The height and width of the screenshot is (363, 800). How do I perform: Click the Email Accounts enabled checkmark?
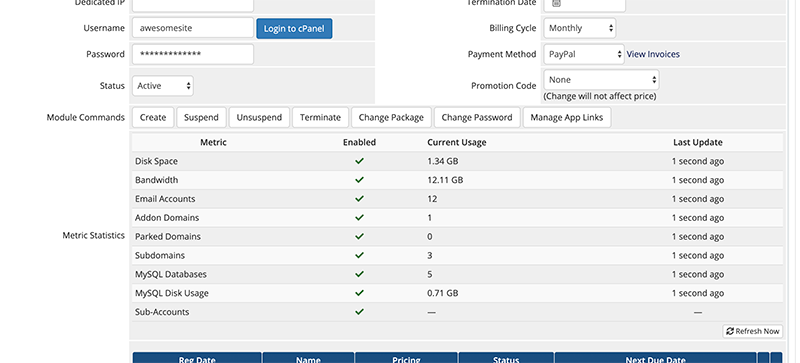point(359,199)
